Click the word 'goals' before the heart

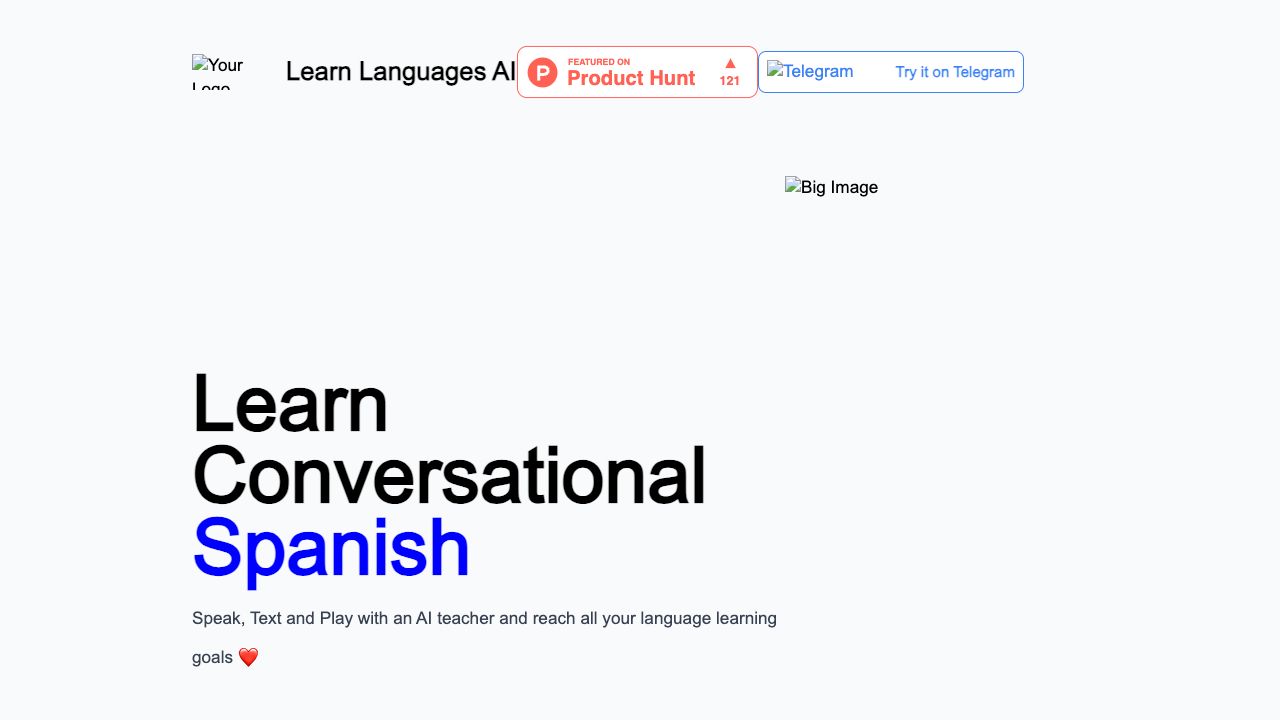coord(212,658)
